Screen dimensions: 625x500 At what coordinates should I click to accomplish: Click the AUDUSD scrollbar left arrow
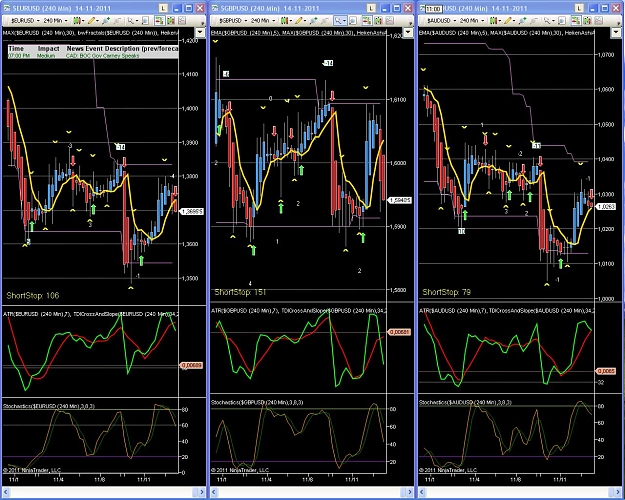[422, 492]
